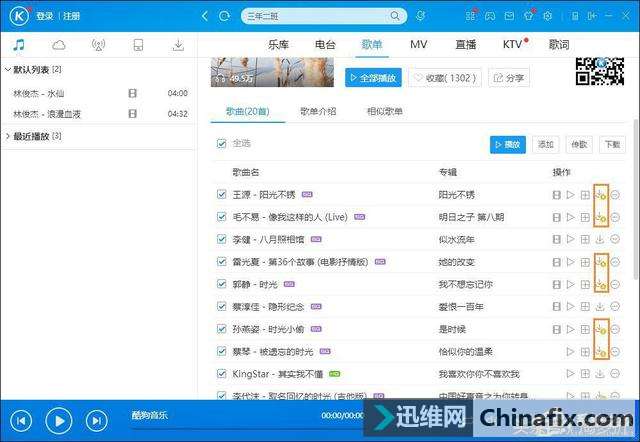
Task: Collapse the 默认列表 group
Action: (x=7, y=70)
